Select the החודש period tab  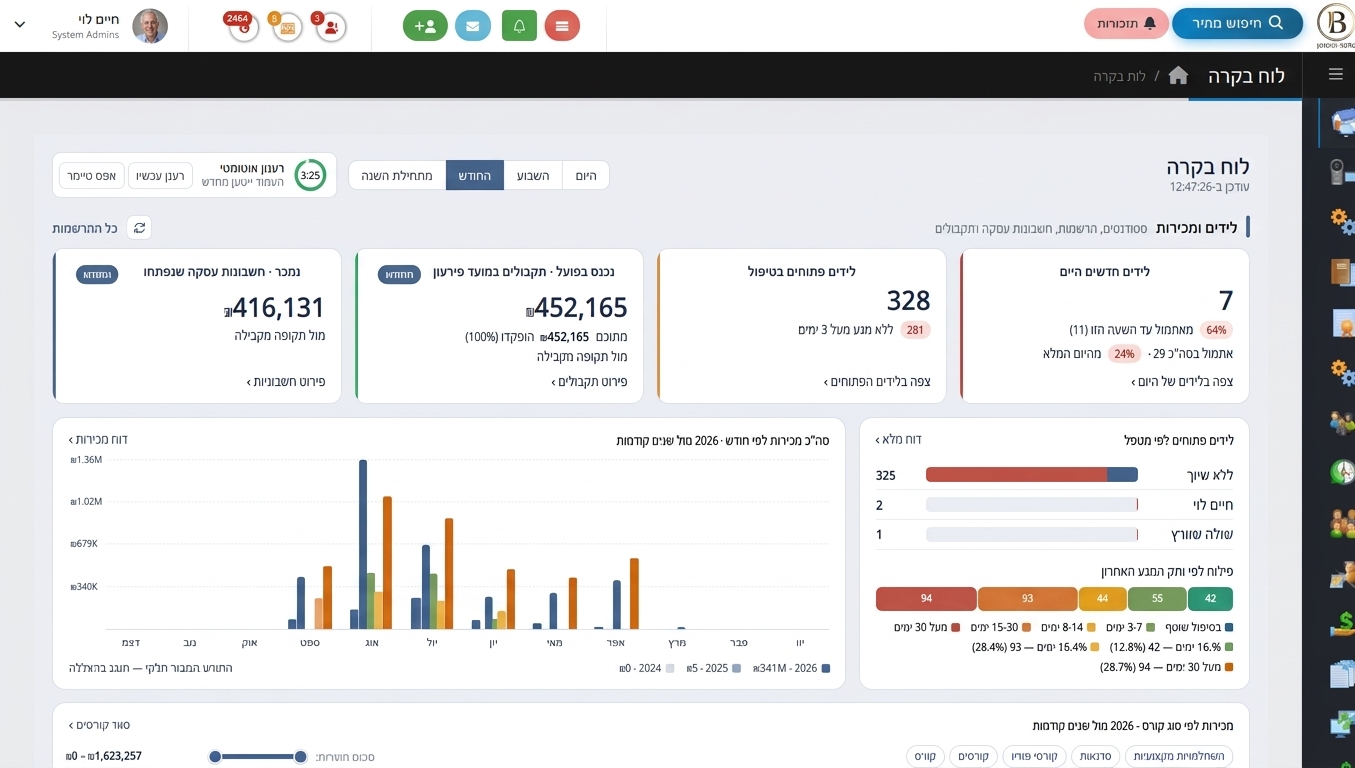(475, 175)
